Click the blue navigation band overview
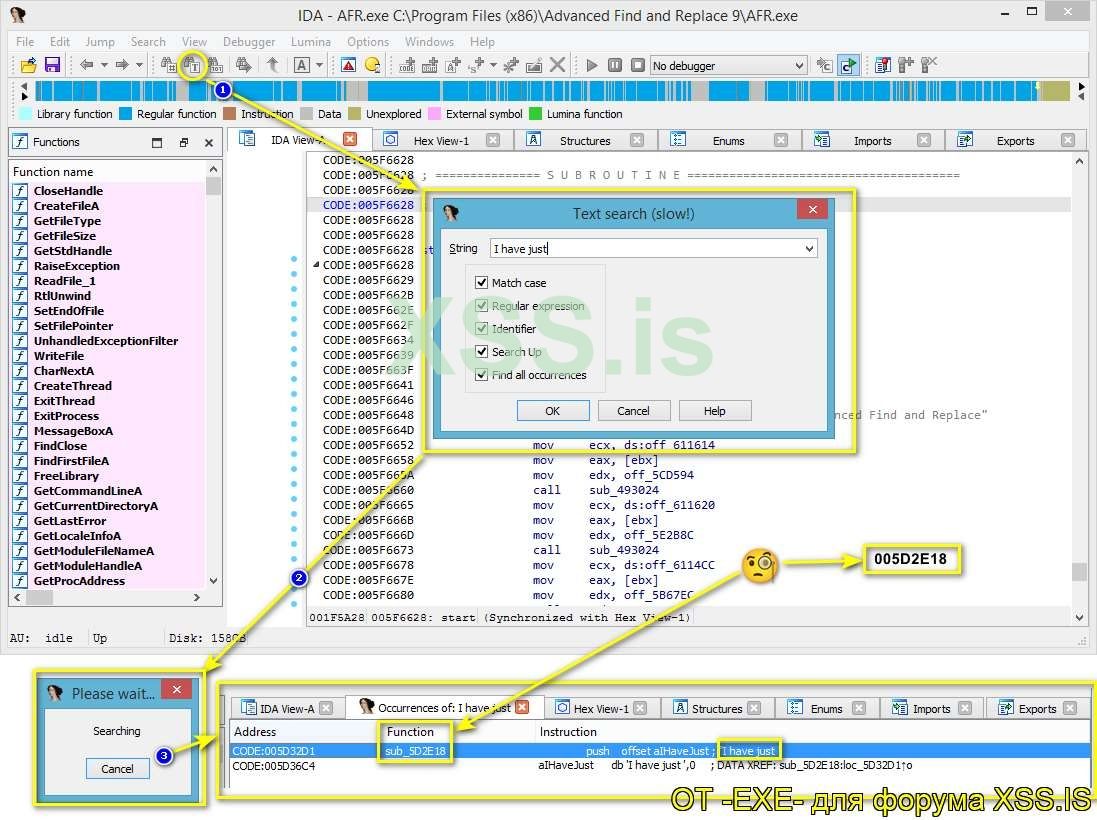This screenshot has width=1097, height=820. [600, 90]
